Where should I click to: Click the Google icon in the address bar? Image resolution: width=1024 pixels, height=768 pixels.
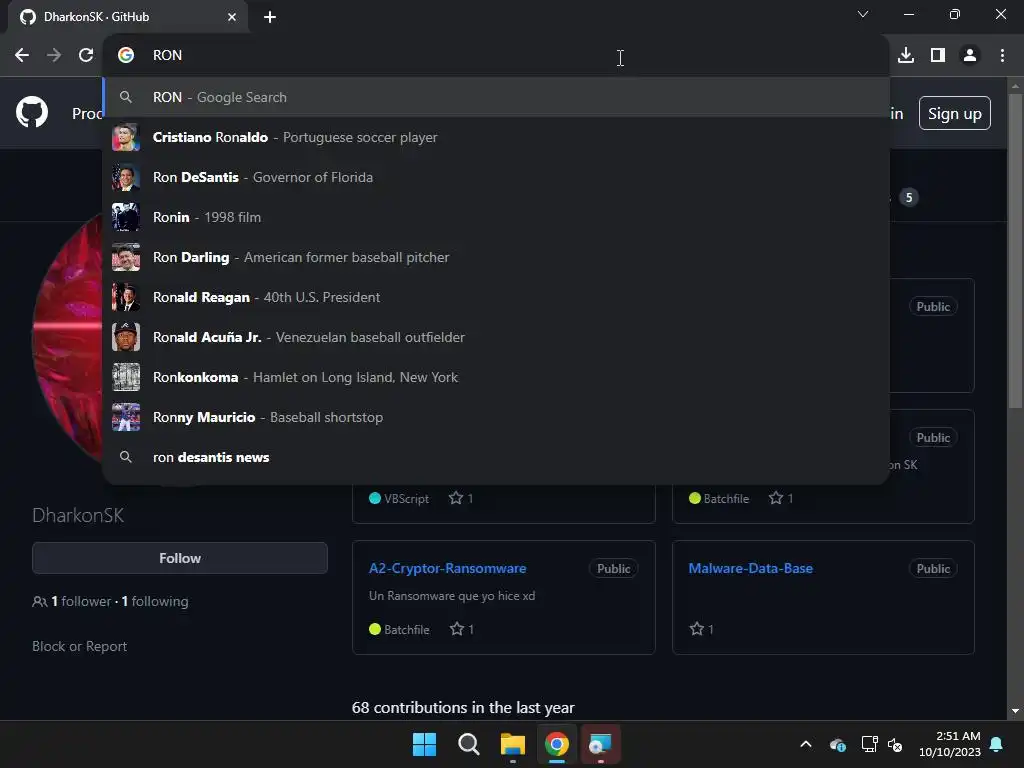tap(126, 56)
